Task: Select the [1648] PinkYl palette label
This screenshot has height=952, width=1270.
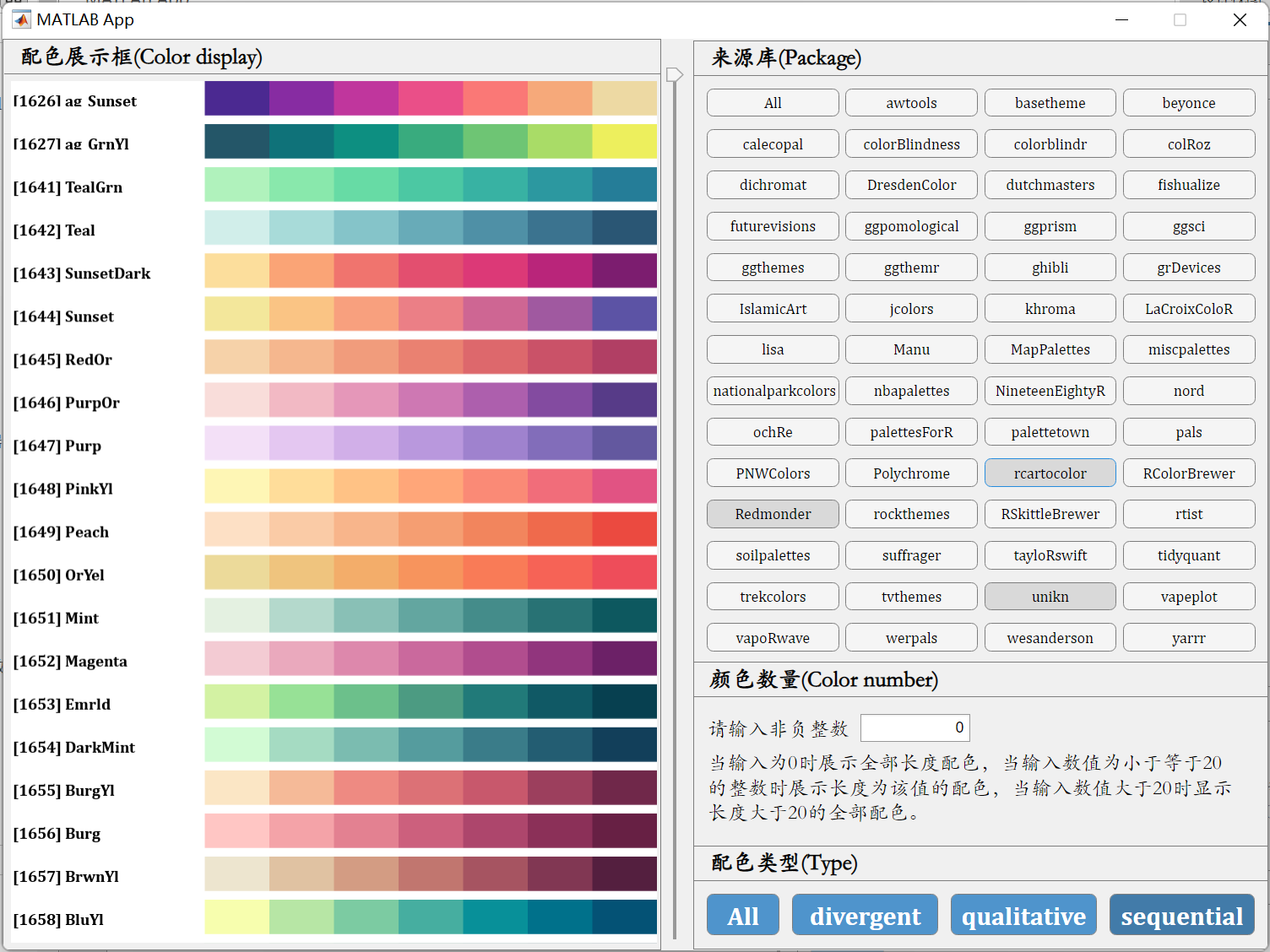Action: [x=63, y=489]
